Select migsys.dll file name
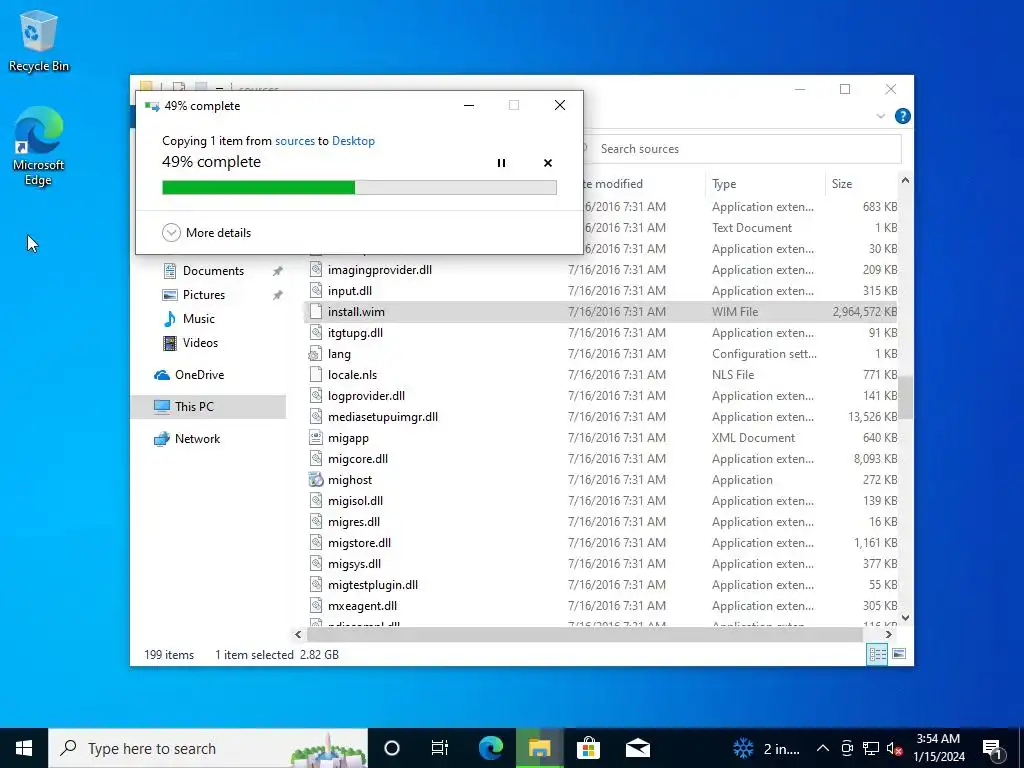 pos(354,564)
